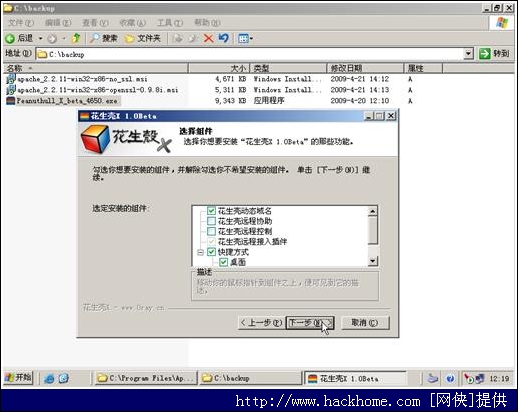Open the 工具(T) menu

pyautogui.click(x=170, y=23)
